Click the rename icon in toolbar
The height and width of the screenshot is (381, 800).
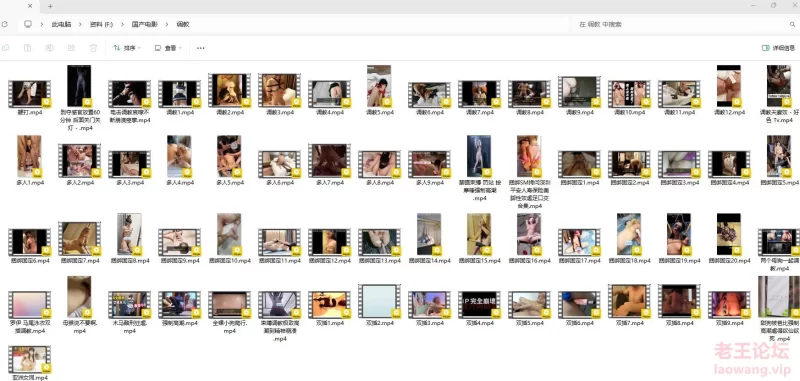(49, 48)
